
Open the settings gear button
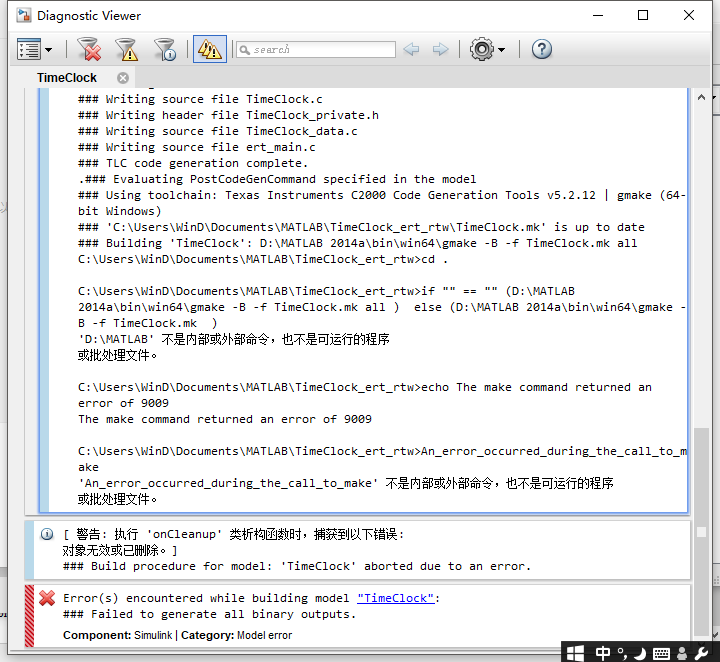point(482,49)
